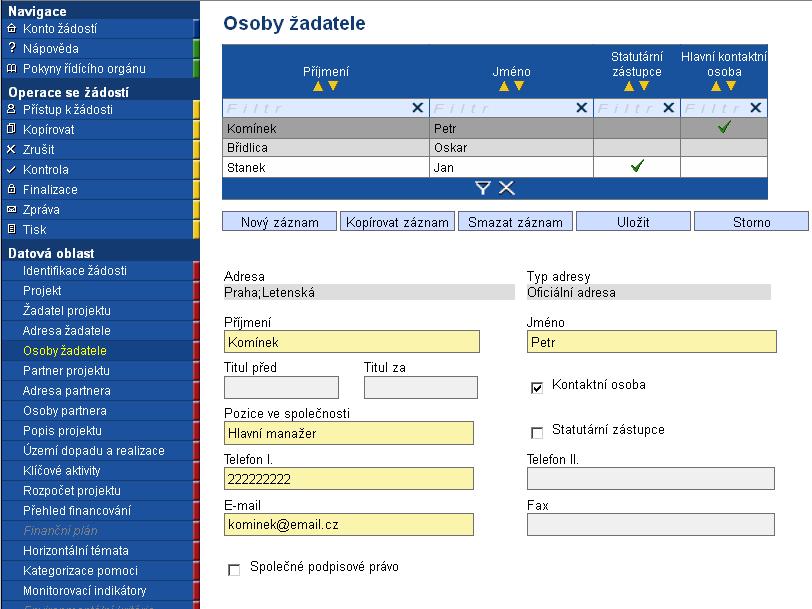The width and height of the screenshot is (812, 609).
Task: Click the envelope icon beside Zpráva
Action: [x=11, y=209]
